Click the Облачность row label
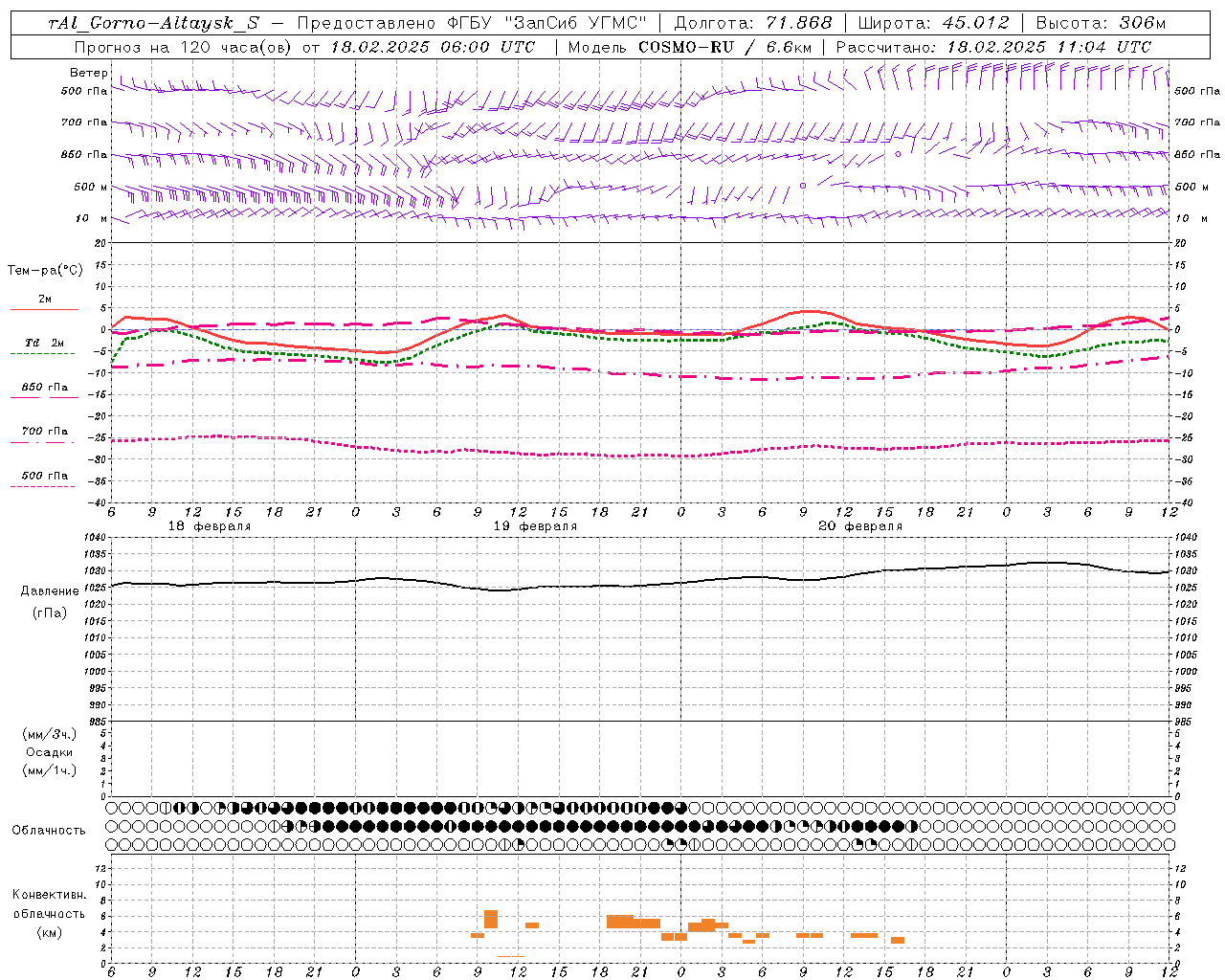The width and height of the screenshot is (1225, 980). click(49, 831)
